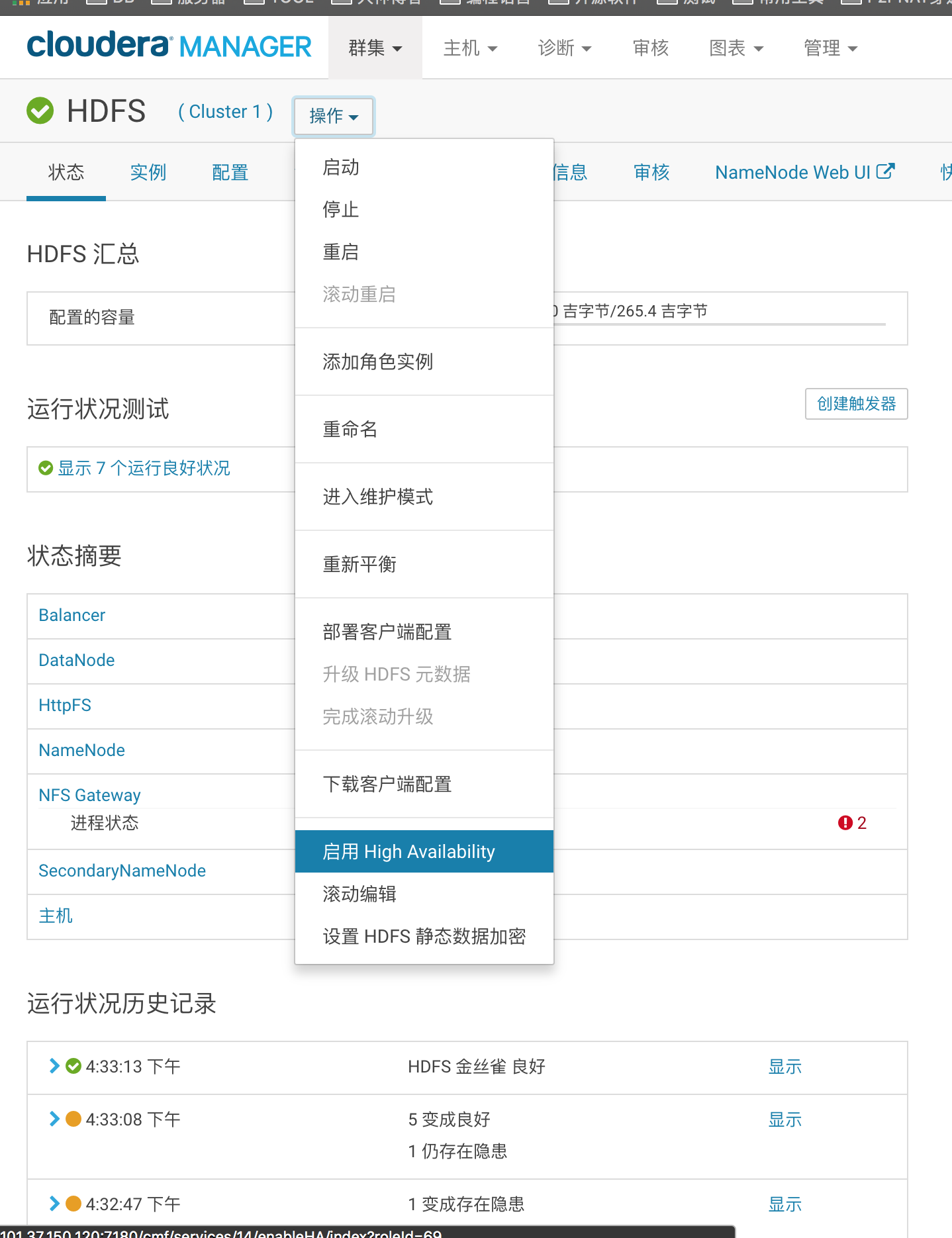Click the orange status dot for 4:33:08 entry
The width and height of the screenshot is (952, 1238).
[73, 1119]
